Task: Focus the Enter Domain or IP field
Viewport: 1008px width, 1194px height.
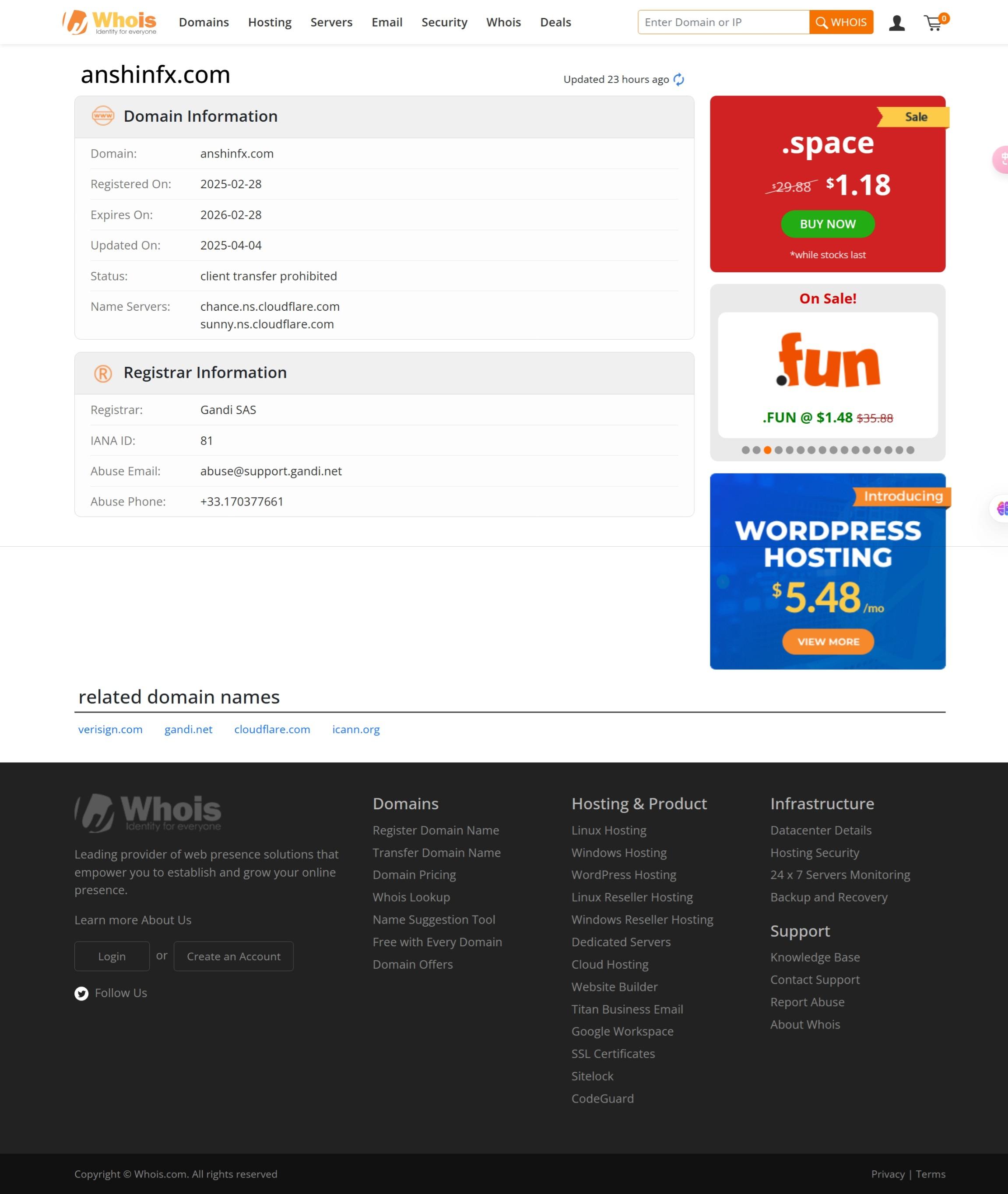Action: [x=724, y=22]
